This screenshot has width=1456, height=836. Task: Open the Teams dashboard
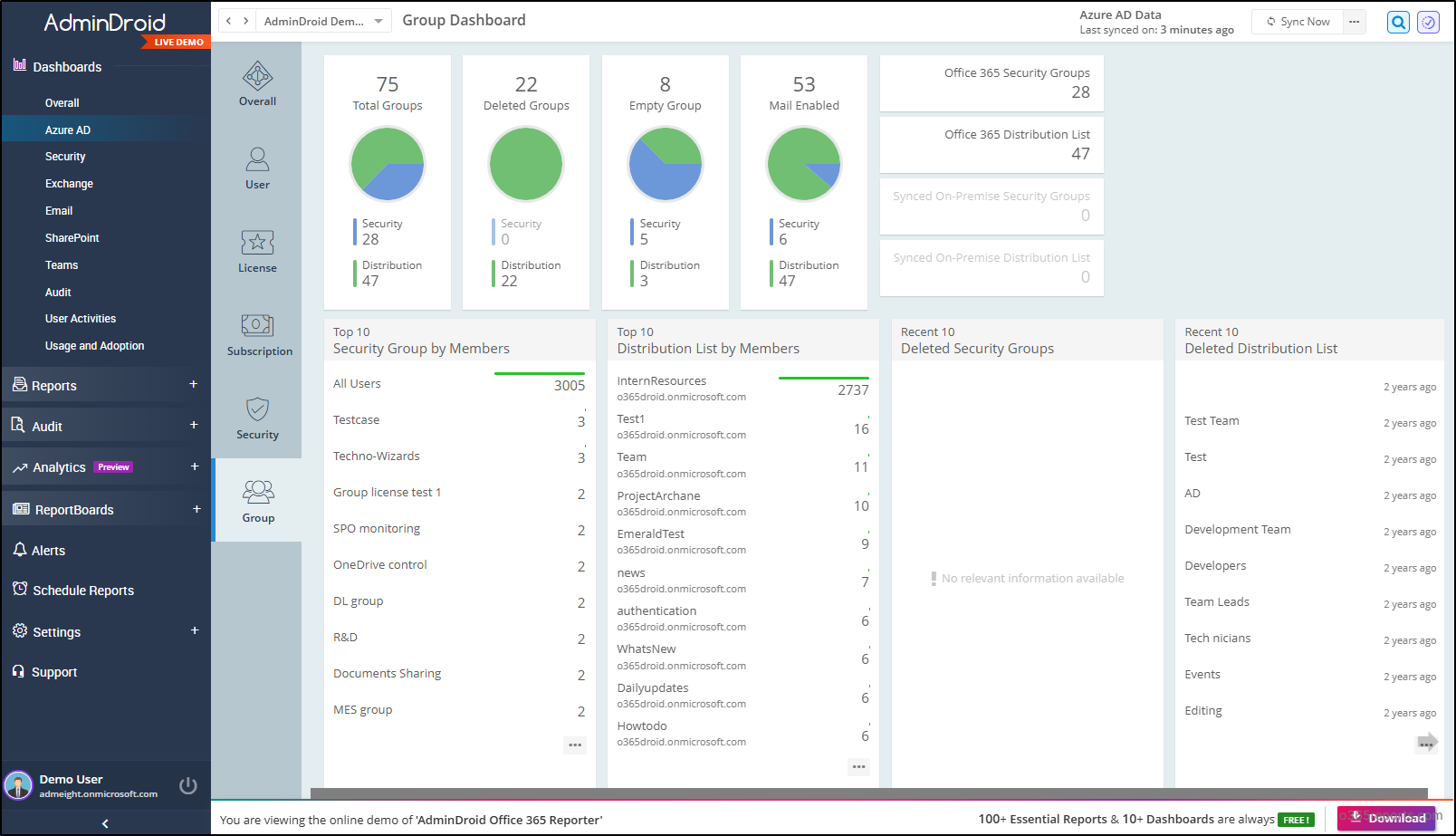pyautogui.click(x=62, y=265)
